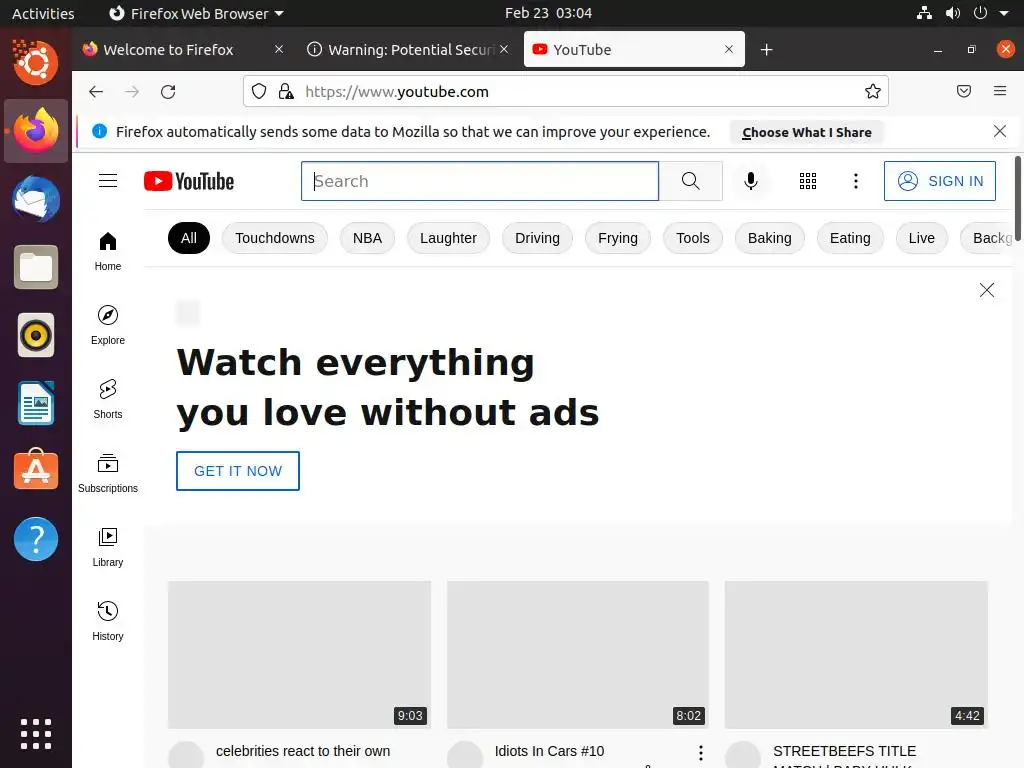Image resolution: width=1024 pixels, height=768 pixels.
Task: Click the YouTube logo
Action: click(189, 181)
